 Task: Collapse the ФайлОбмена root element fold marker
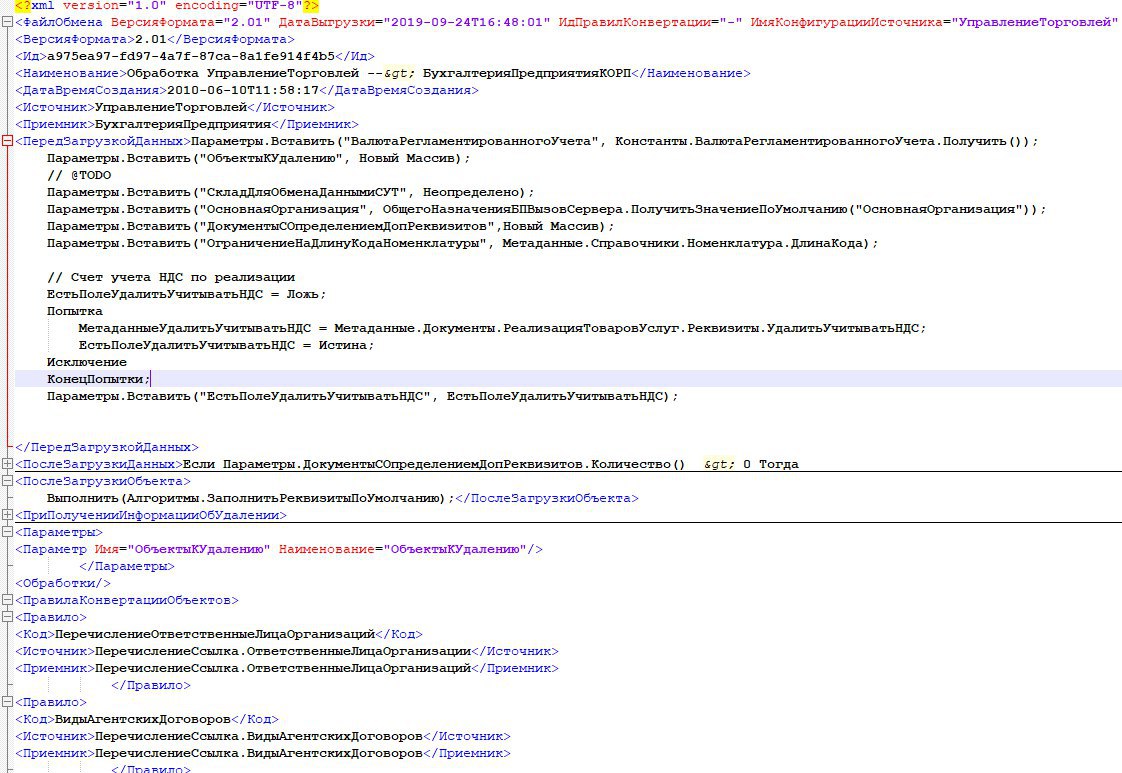click(7, 22)
